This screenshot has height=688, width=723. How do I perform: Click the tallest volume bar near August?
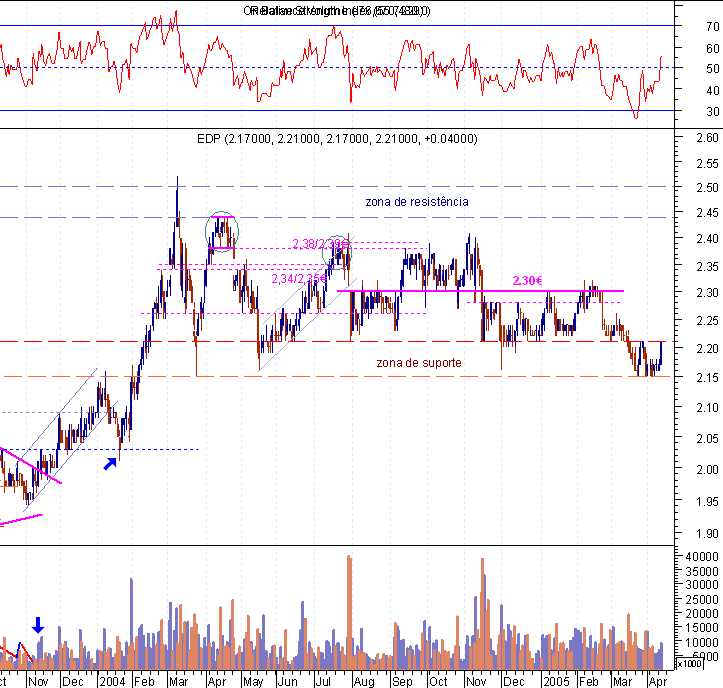click(x=349, y=612)
